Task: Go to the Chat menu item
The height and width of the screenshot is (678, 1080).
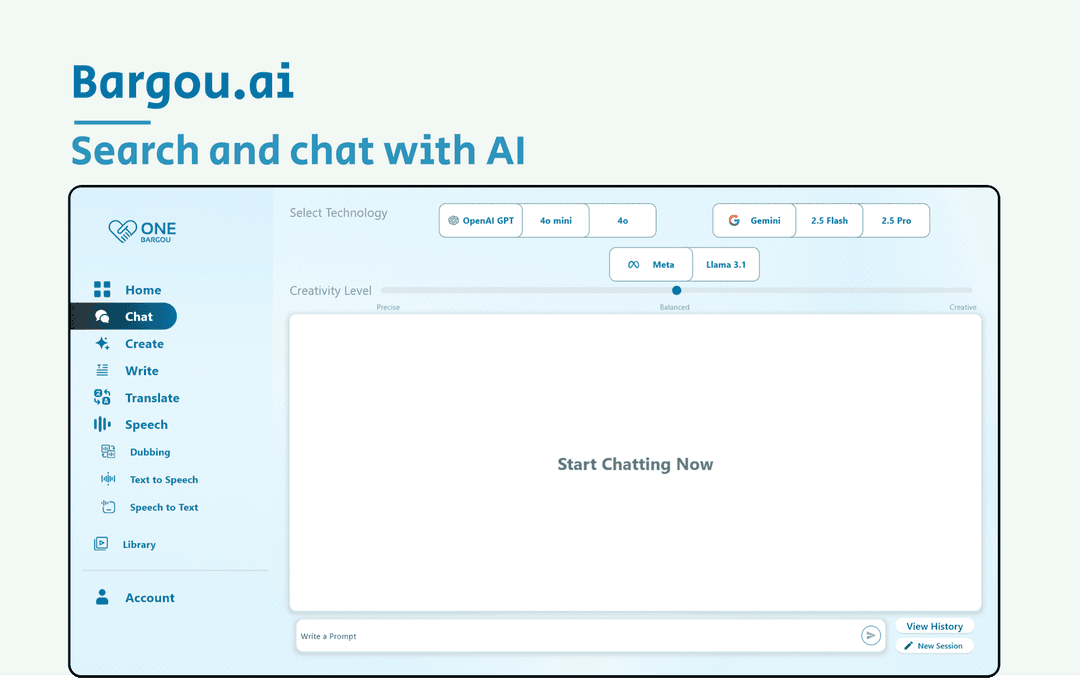Action: click(x=124, y=316)
